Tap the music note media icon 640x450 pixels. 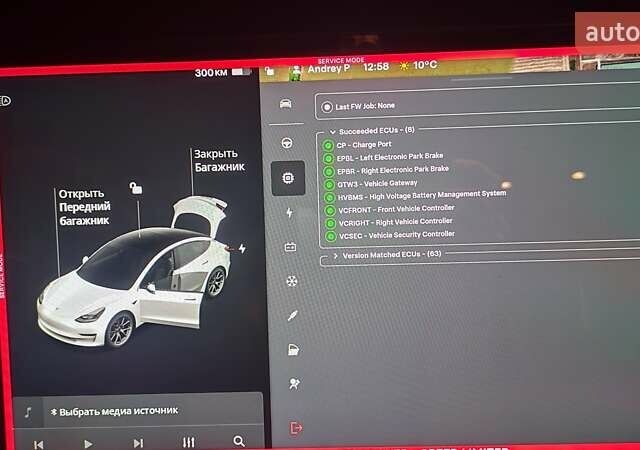pos(28,412)
